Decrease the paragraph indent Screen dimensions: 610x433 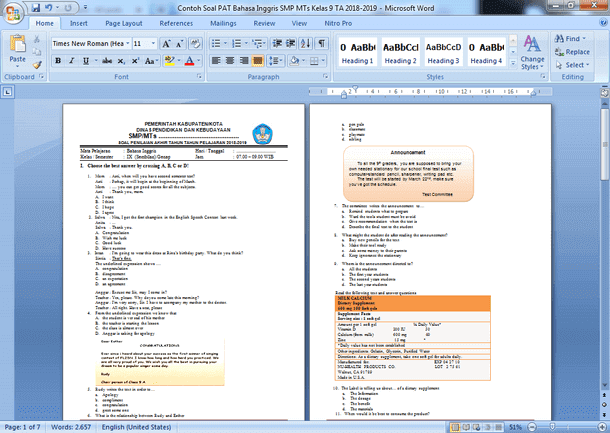[x=277, y=44]
